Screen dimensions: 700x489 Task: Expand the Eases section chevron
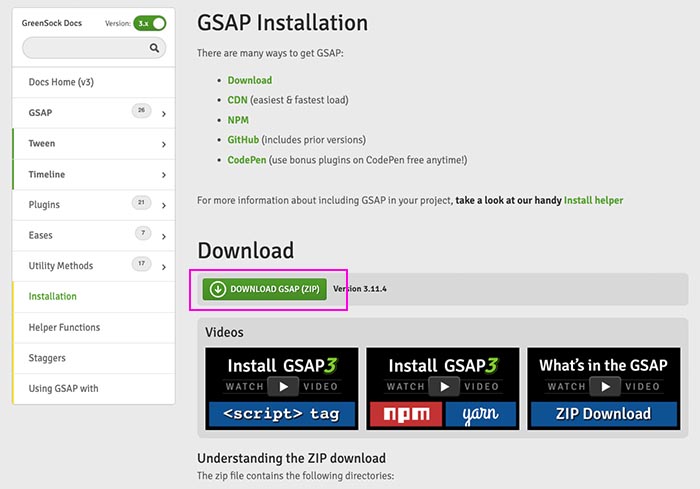pyautogui.click(x=163, y=236)
